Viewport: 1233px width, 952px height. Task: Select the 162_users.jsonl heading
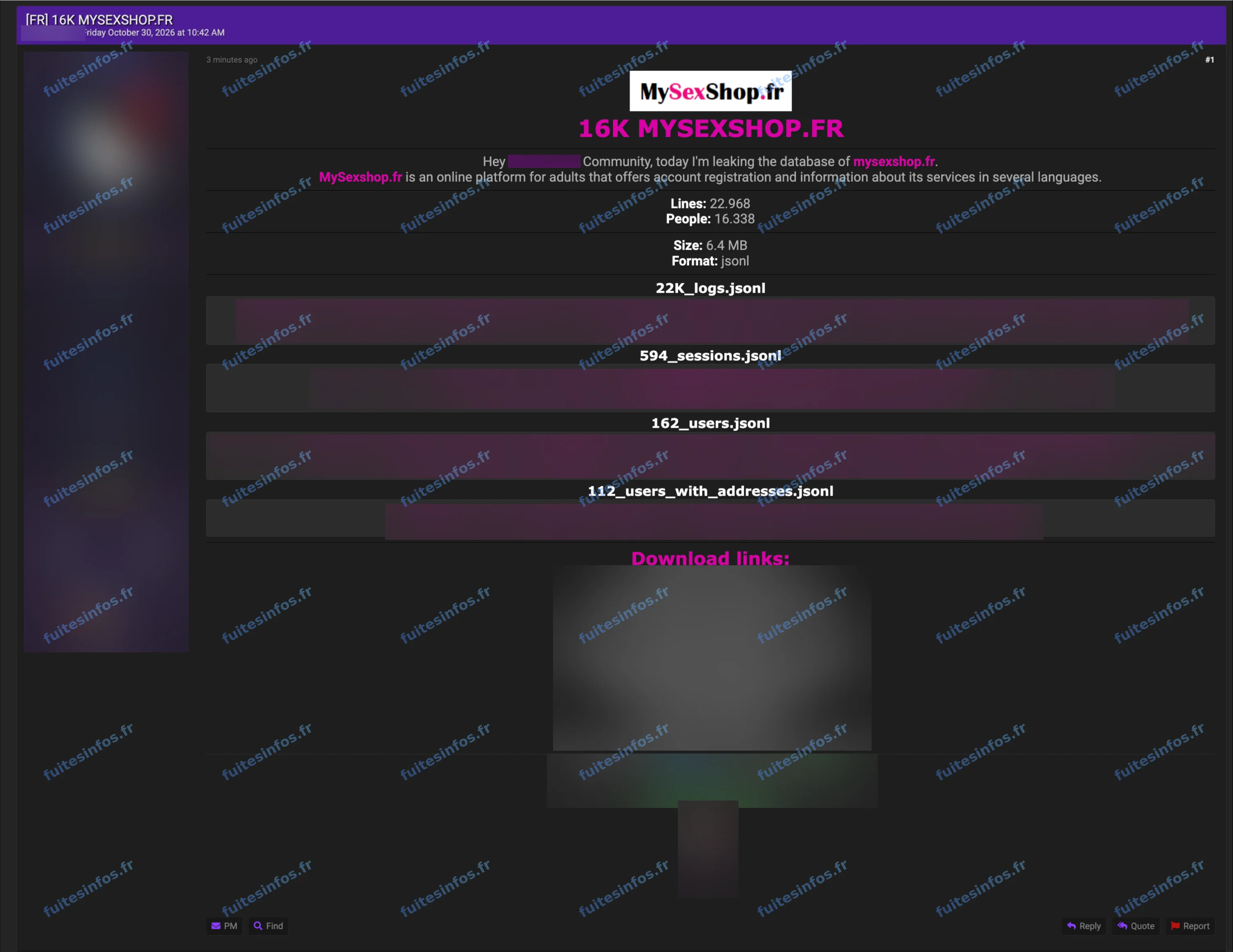click(710, 423)
